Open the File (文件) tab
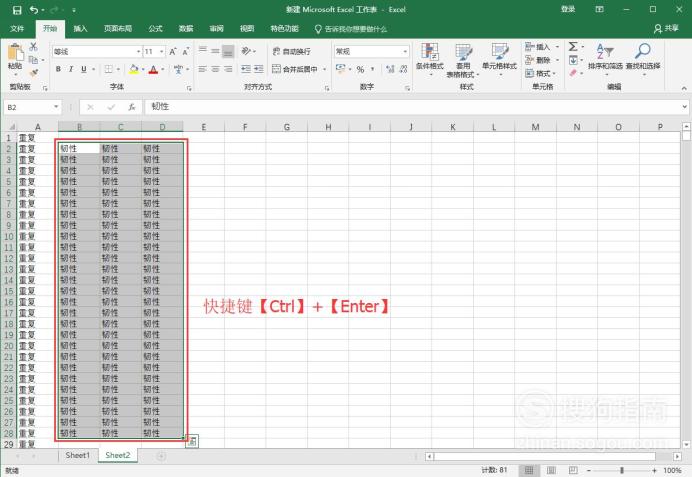The image size is (692, 477). click(x=17, y=29)
